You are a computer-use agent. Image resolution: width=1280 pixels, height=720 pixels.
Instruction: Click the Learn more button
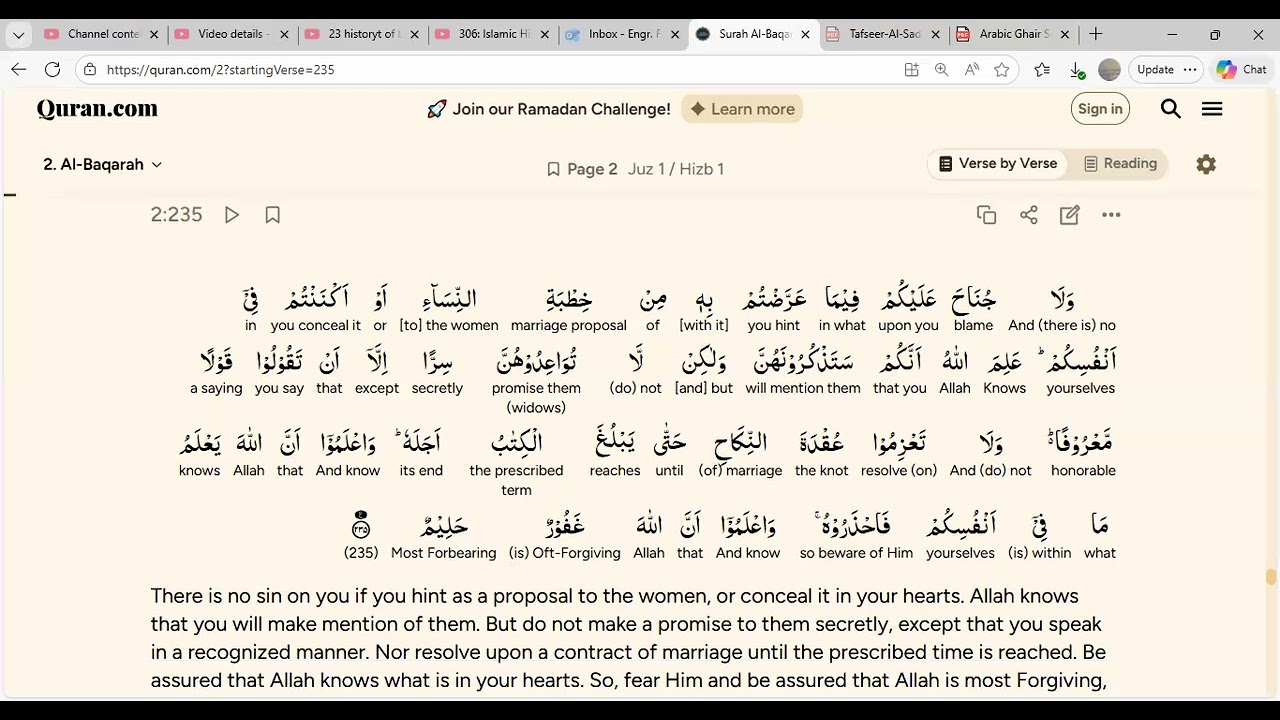click(742, 109)
